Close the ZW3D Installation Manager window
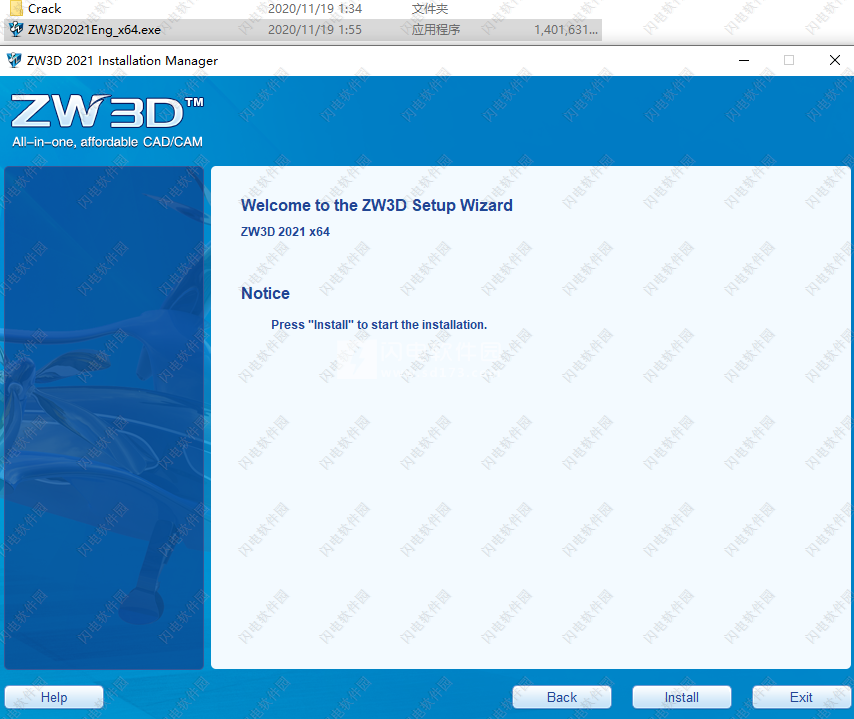Viewport: 854px width, 719px height. point(834,60)
